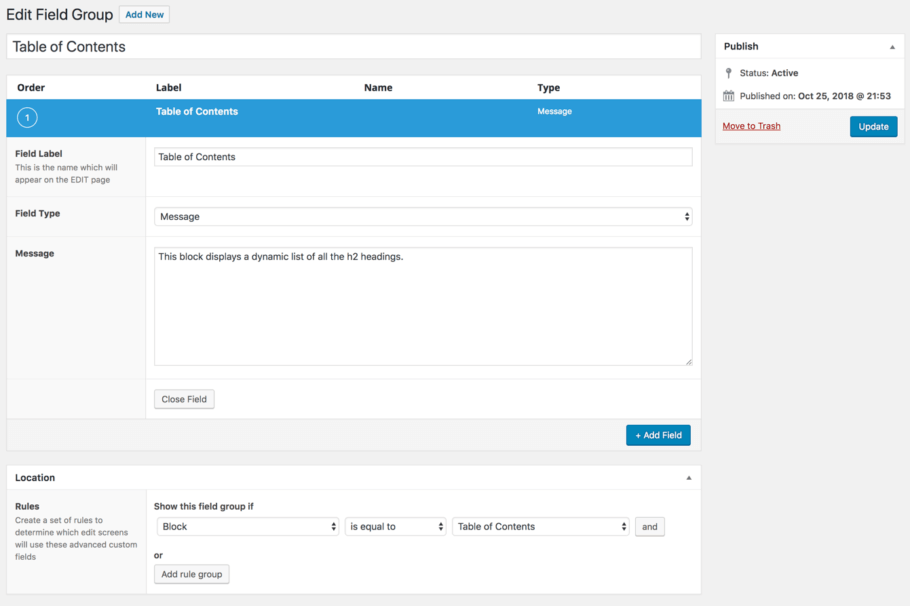Click the order number circle on the field row
Image resolution: width=910 pixels, height=606 pixels.
coord(27,117)
